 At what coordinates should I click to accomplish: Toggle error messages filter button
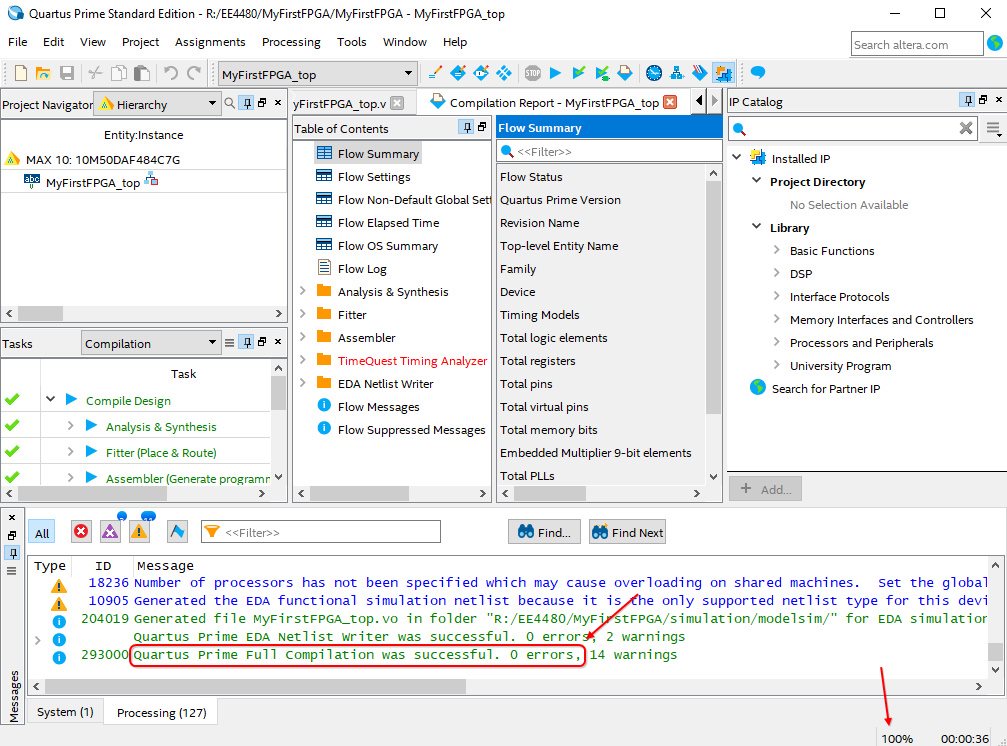coord(81,532)
